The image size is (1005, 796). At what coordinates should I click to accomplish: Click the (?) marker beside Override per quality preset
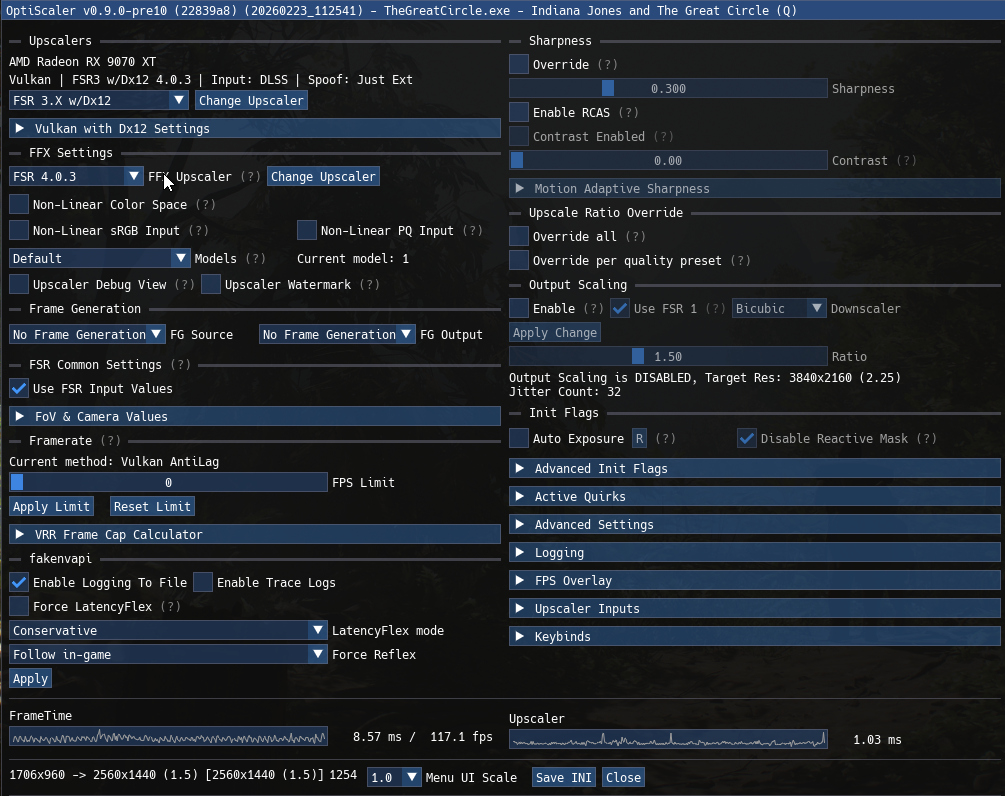(740, 260)
